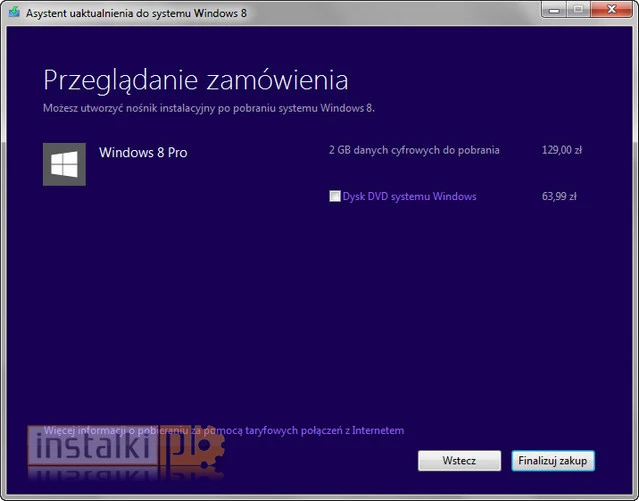Select the Windows 8 Pro product name
The image size is (639, 501).
pos(143,153)
